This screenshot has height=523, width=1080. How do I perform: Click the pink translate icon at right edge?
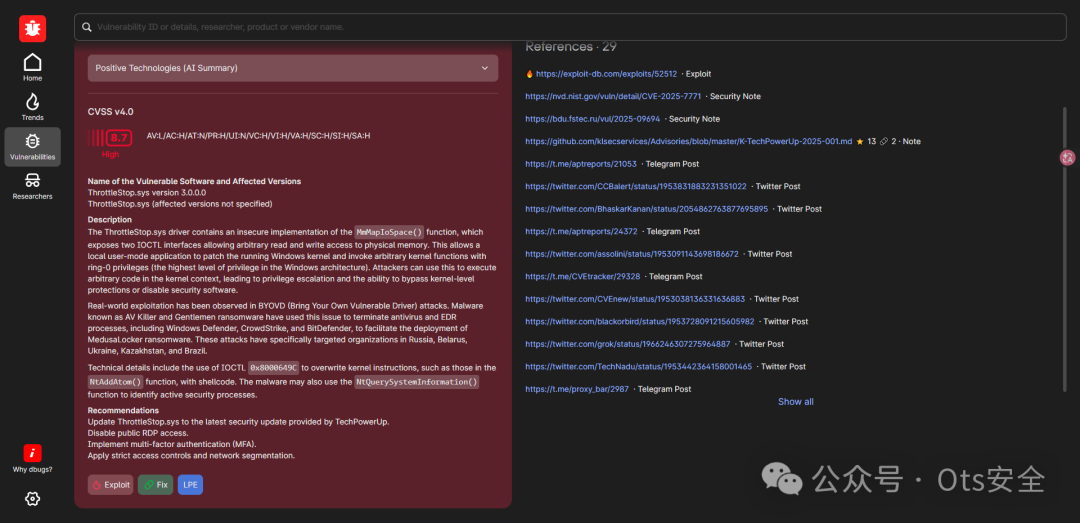[1067, 158]
